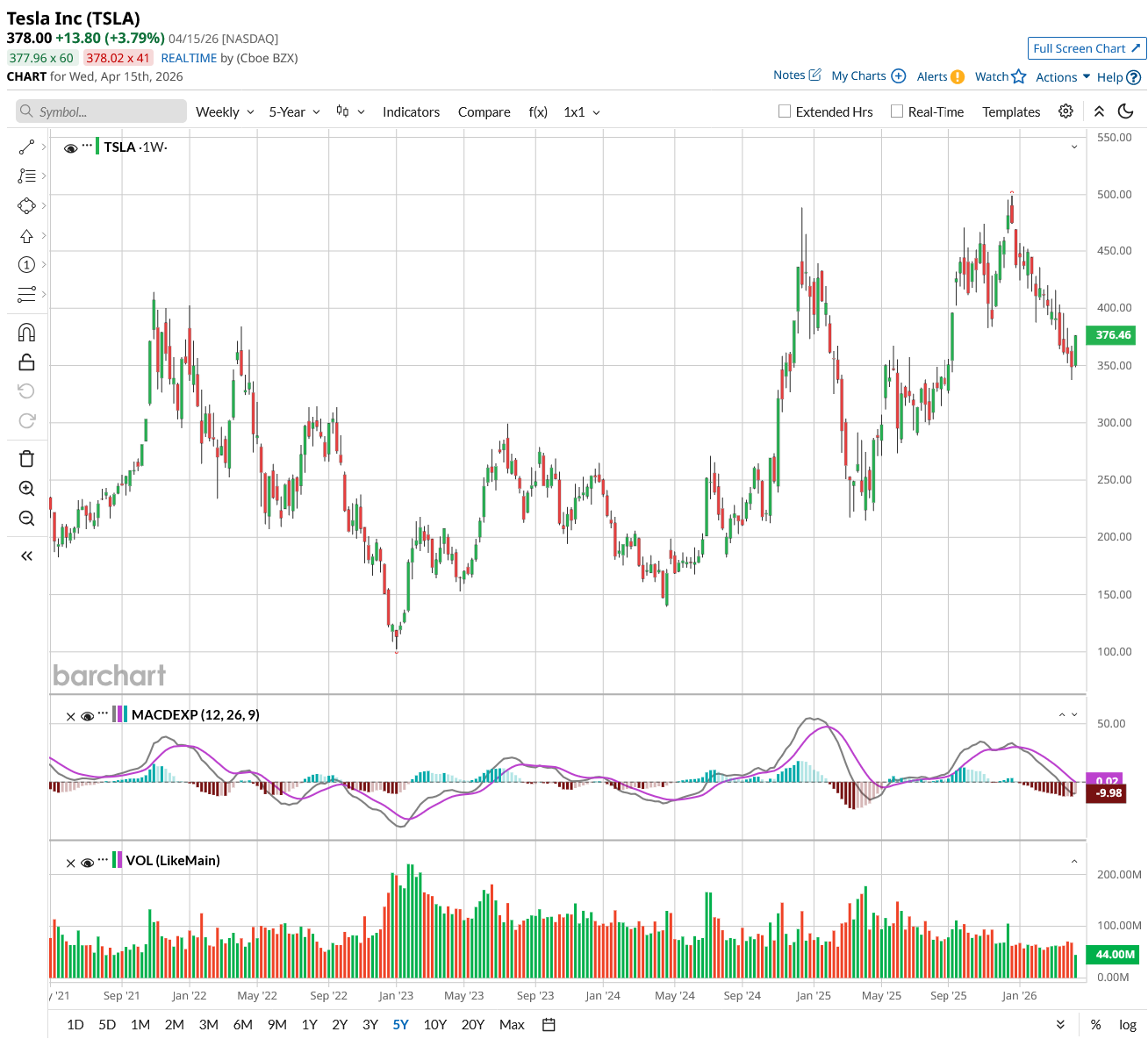Screen dimensions: 1148x1039
Task: Hide the MACDEXP indicator via eye icon
Action: tap(87, 716)
